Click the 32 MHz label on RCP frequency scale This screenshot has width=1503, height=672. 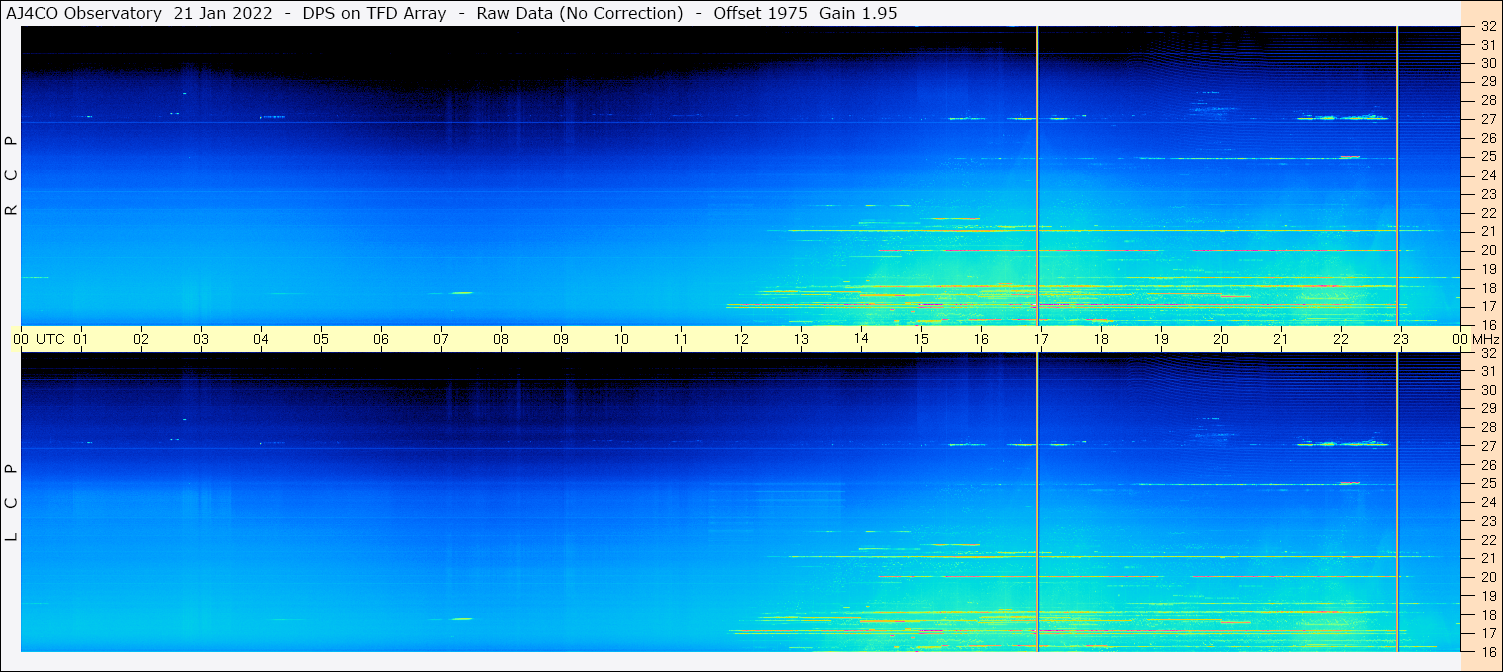click(x=1488, y=27)
